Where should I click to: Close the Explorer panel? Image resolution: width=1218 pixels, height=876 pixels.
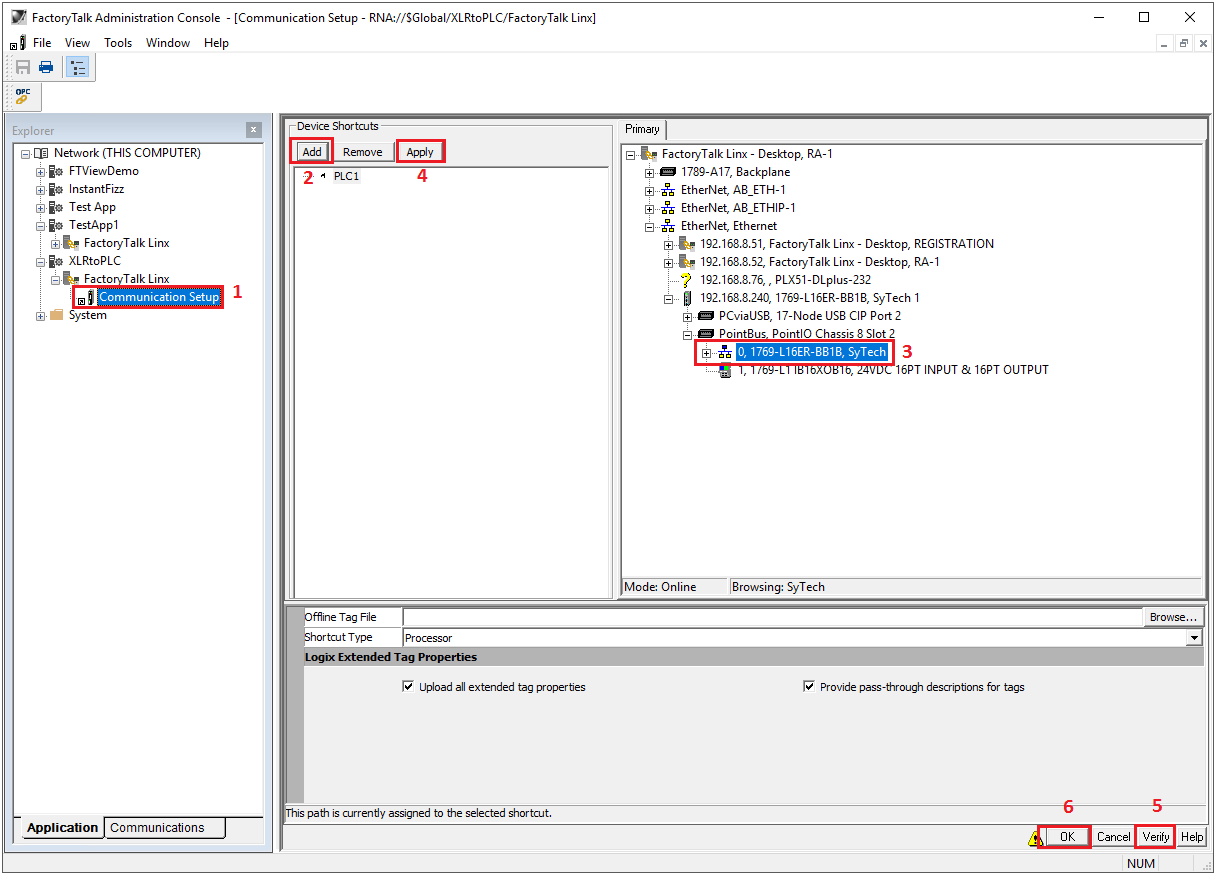pos(254,130)
